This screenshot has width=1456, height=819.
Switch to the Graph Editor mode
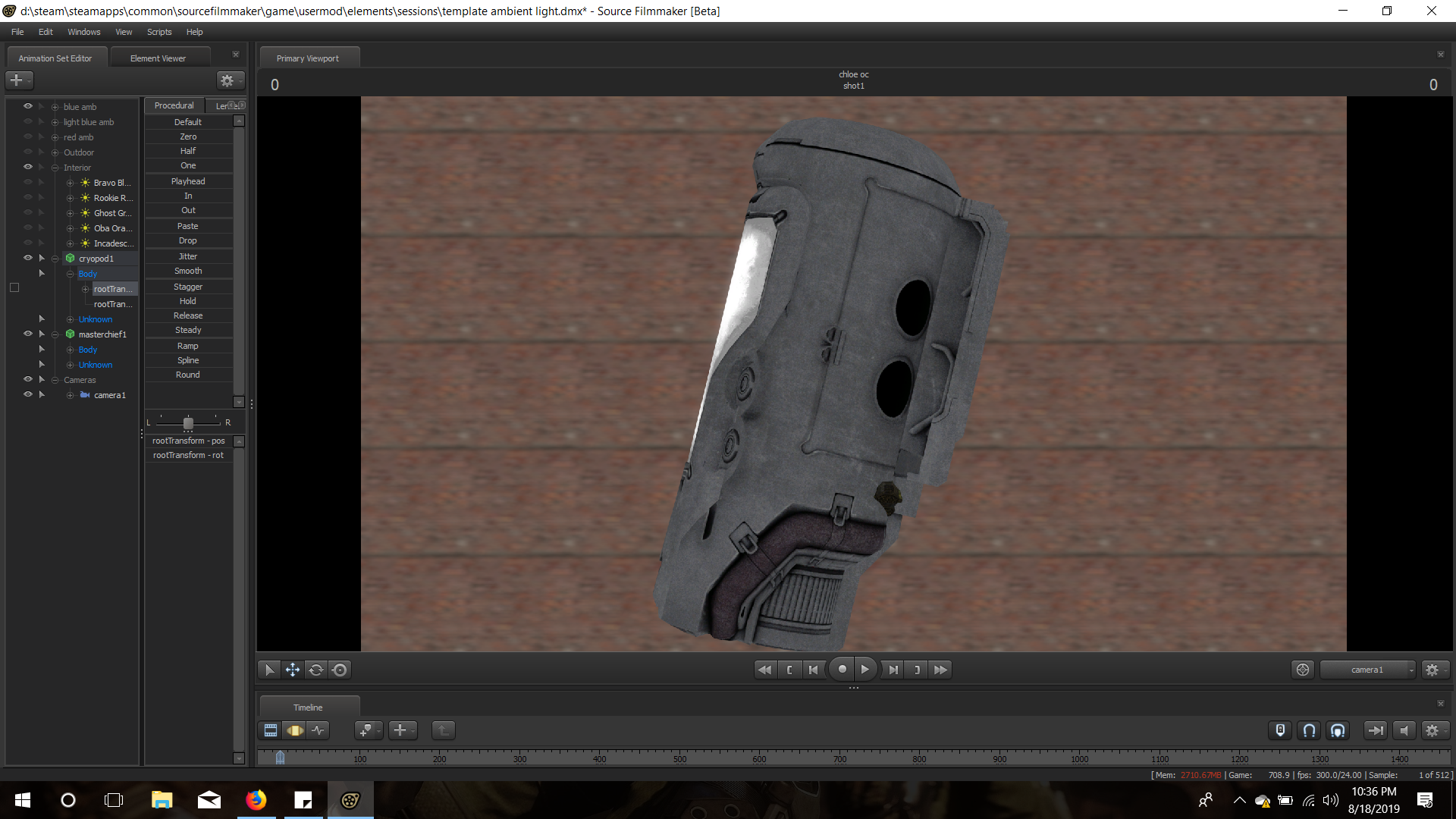[x=318, y=730]
